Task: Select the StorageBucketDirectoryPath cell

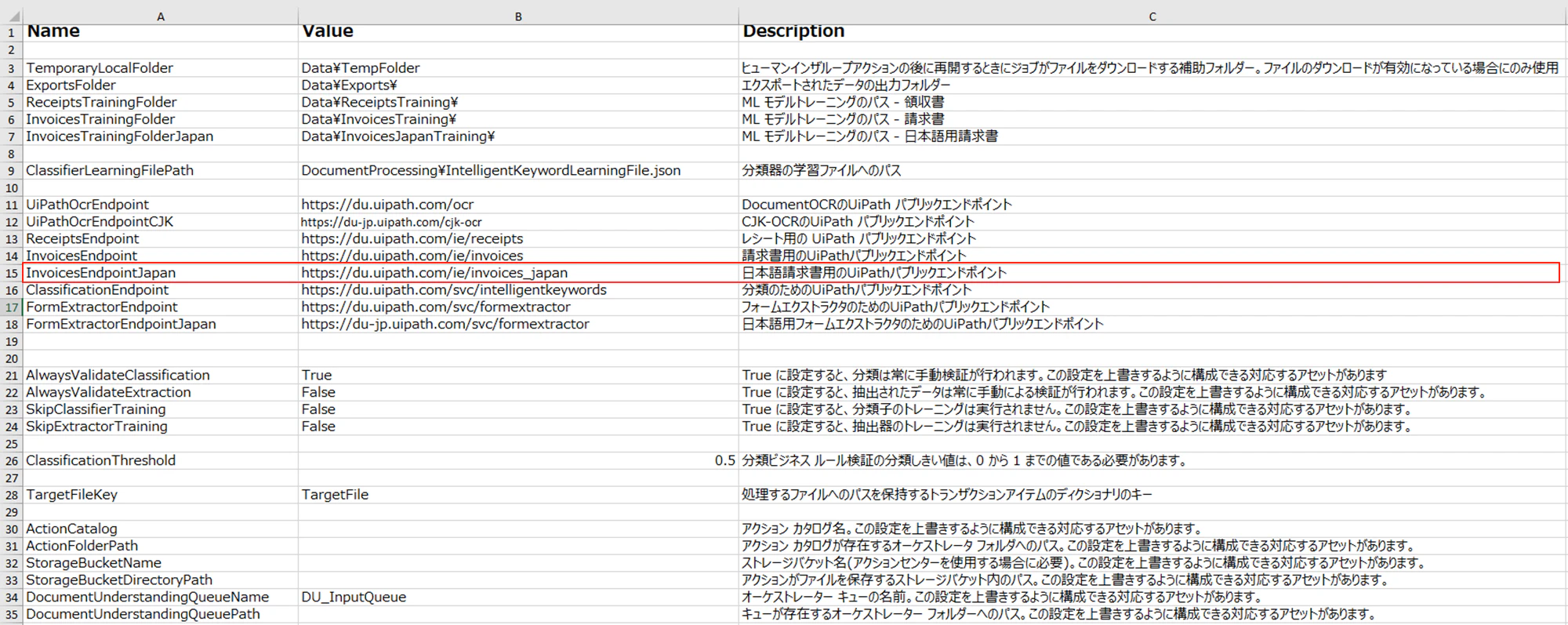Action: click(x=161, y=580)
